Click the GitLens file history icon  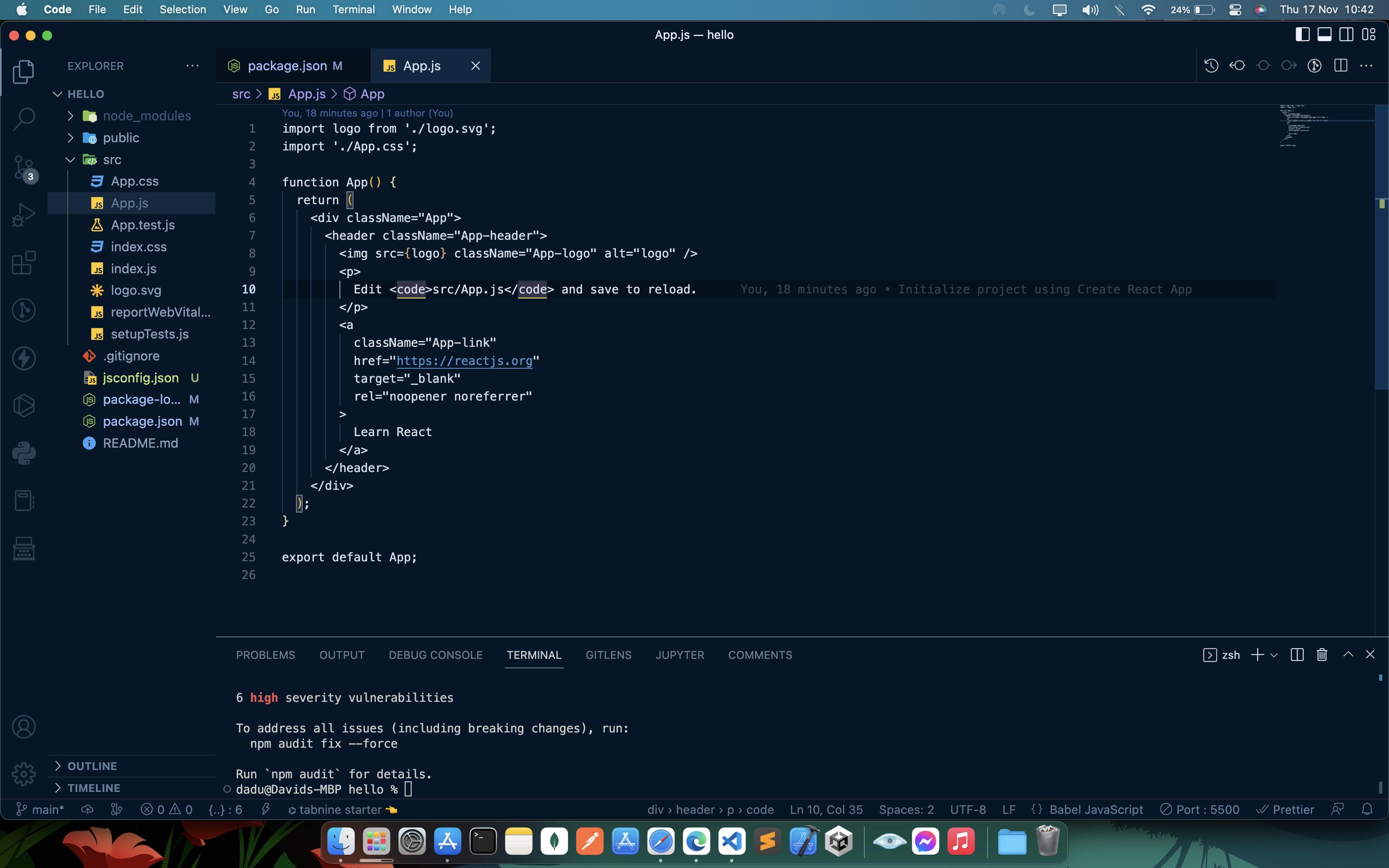click(1211, 65)
